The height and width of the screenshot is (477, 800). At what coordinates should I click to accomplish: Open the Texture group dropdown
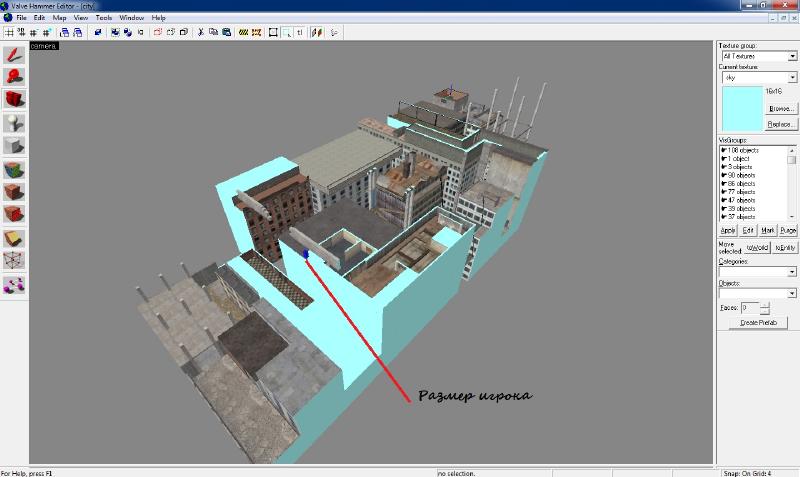click(x=757, y=57)
